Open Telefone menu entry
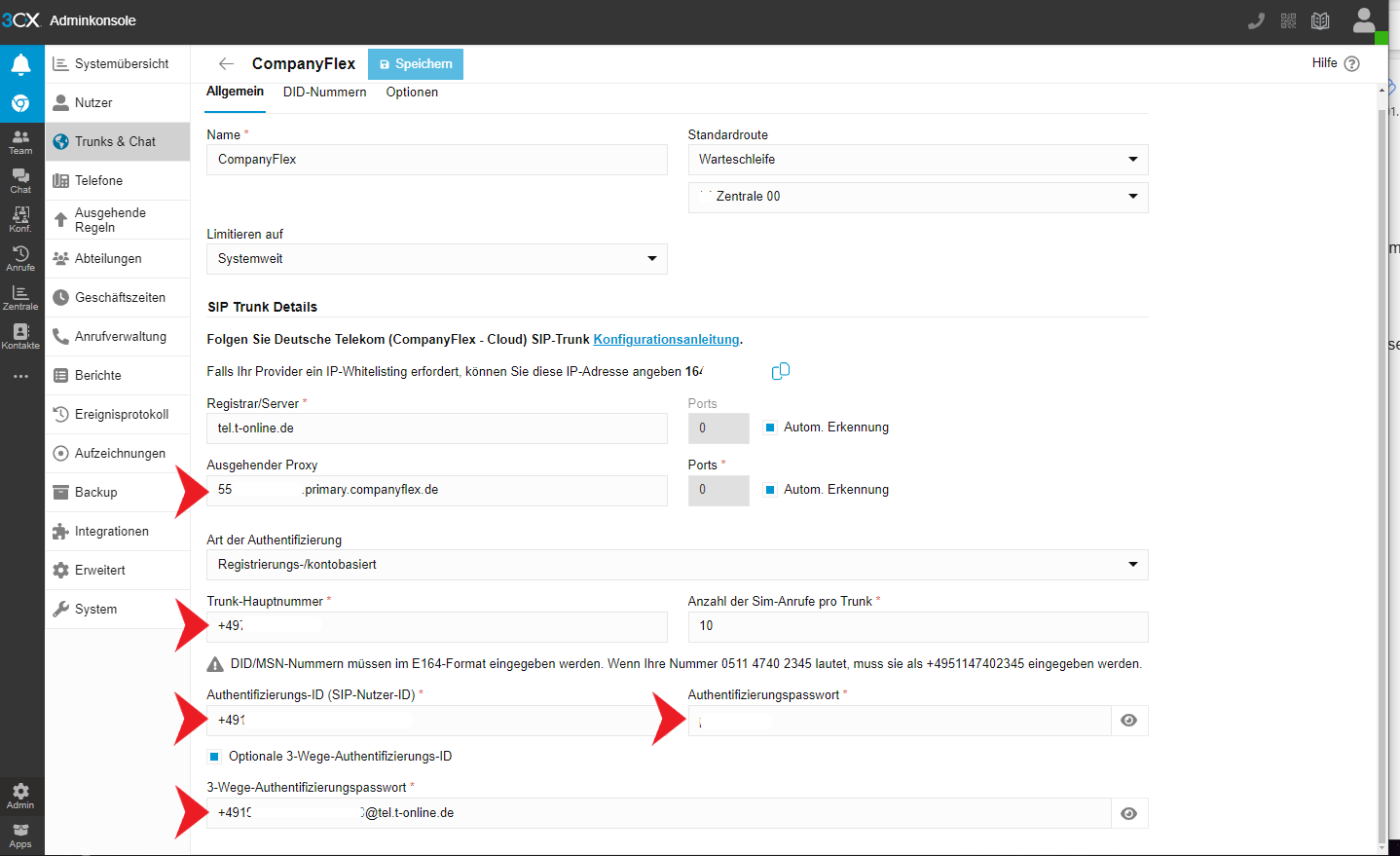This screenshot has height=856, width=1400. coord(118,181)
